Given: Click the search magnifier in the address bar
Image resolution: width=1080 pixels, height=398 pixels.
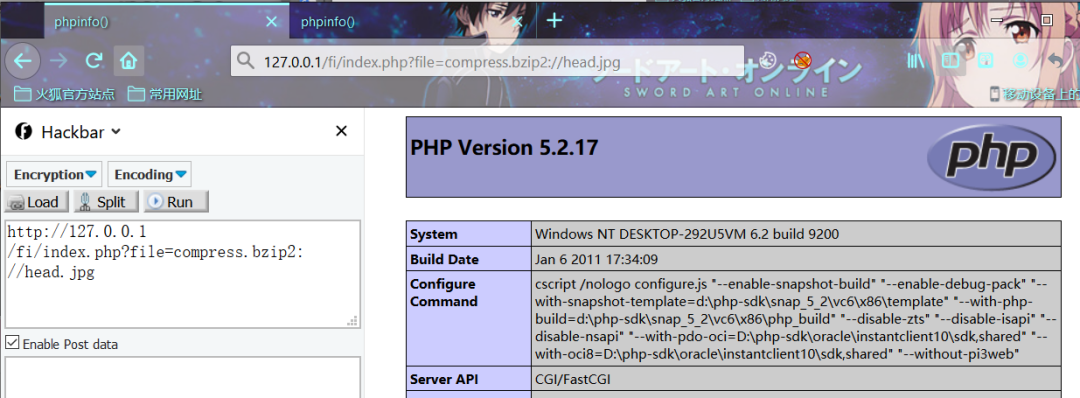Looking at the screenshot, I should (245, 62).
